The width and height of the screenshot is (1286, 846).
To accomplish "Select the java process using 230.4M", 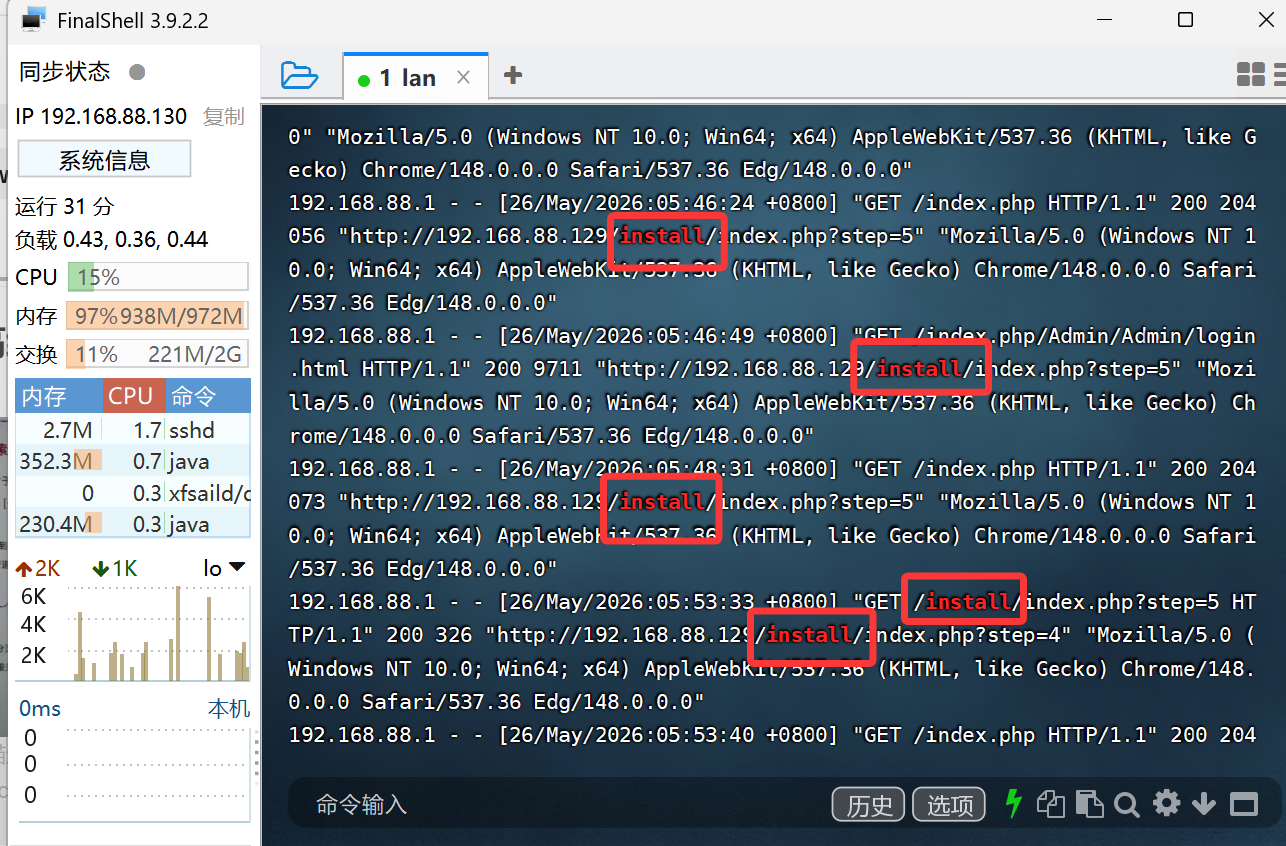I will coord(133,524).
